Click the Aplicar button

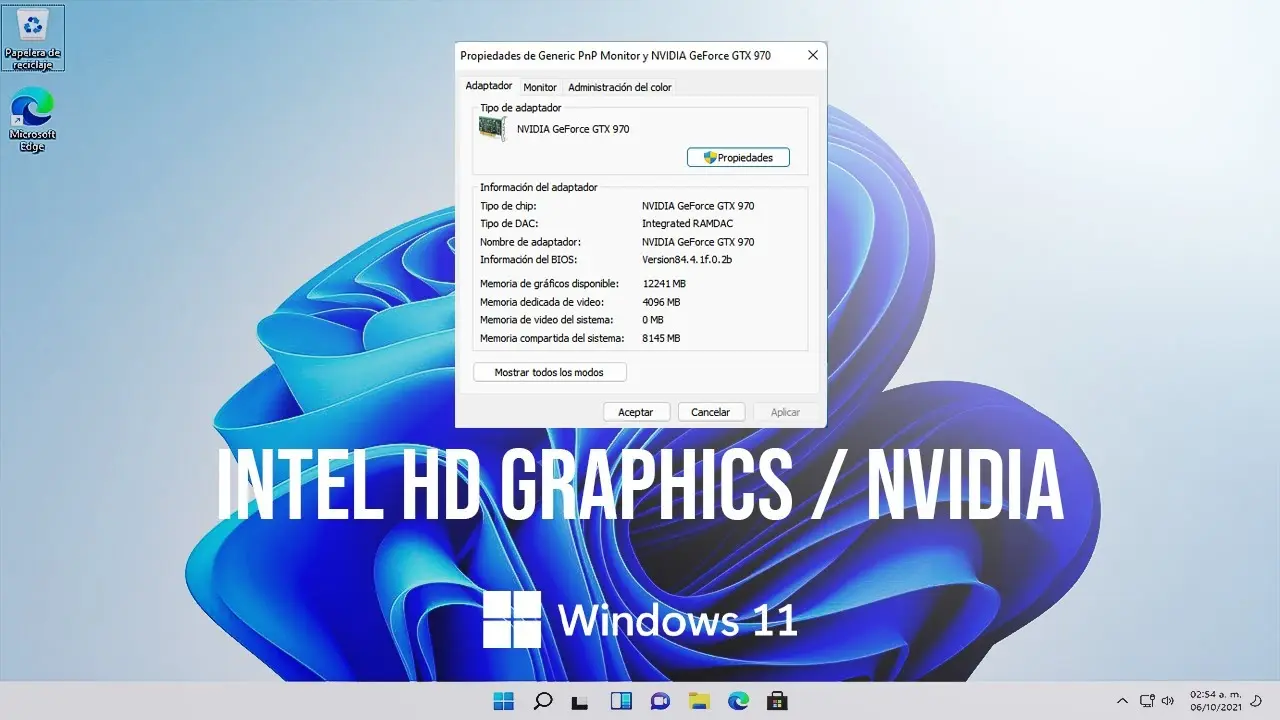[x=786, y=411]
